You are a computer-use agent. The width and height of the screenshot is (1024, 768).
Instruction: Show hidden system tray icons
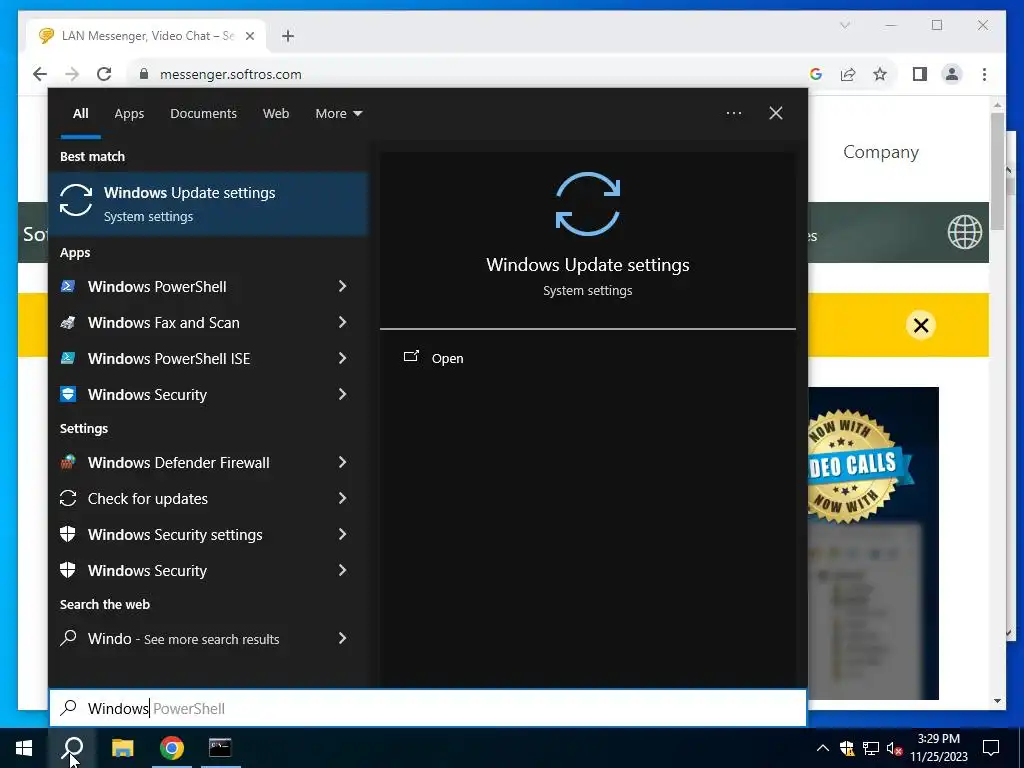(823, 748)
